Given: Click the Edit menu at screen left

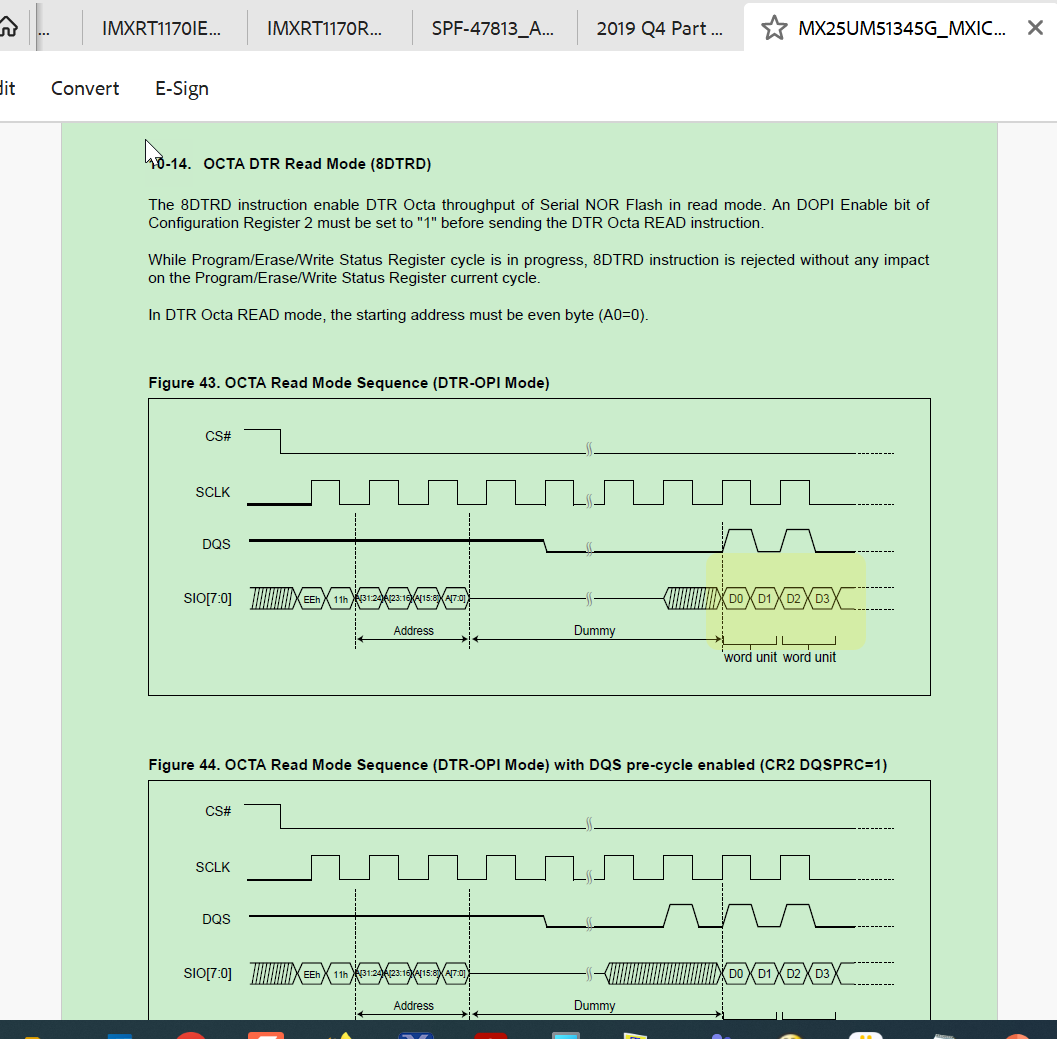Looking at the screenshot, I should pyautogui.click(x=8, y=88).
